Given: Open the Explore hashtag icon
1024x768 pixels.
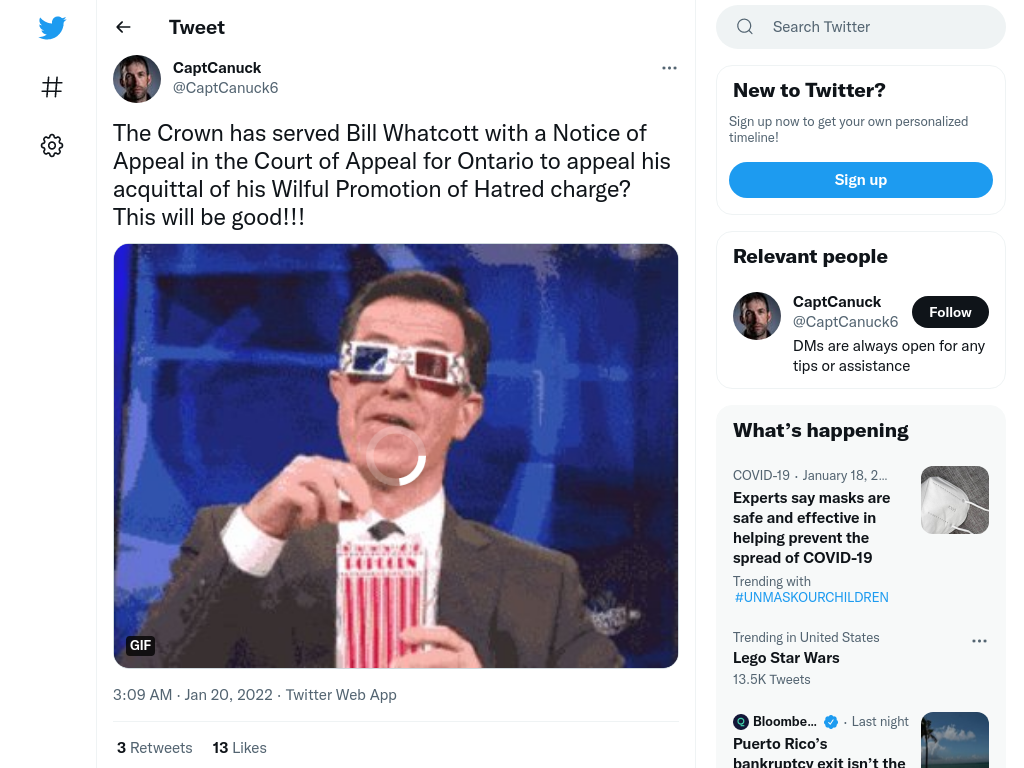Looking at the screenshot, I should pos(52,87).
